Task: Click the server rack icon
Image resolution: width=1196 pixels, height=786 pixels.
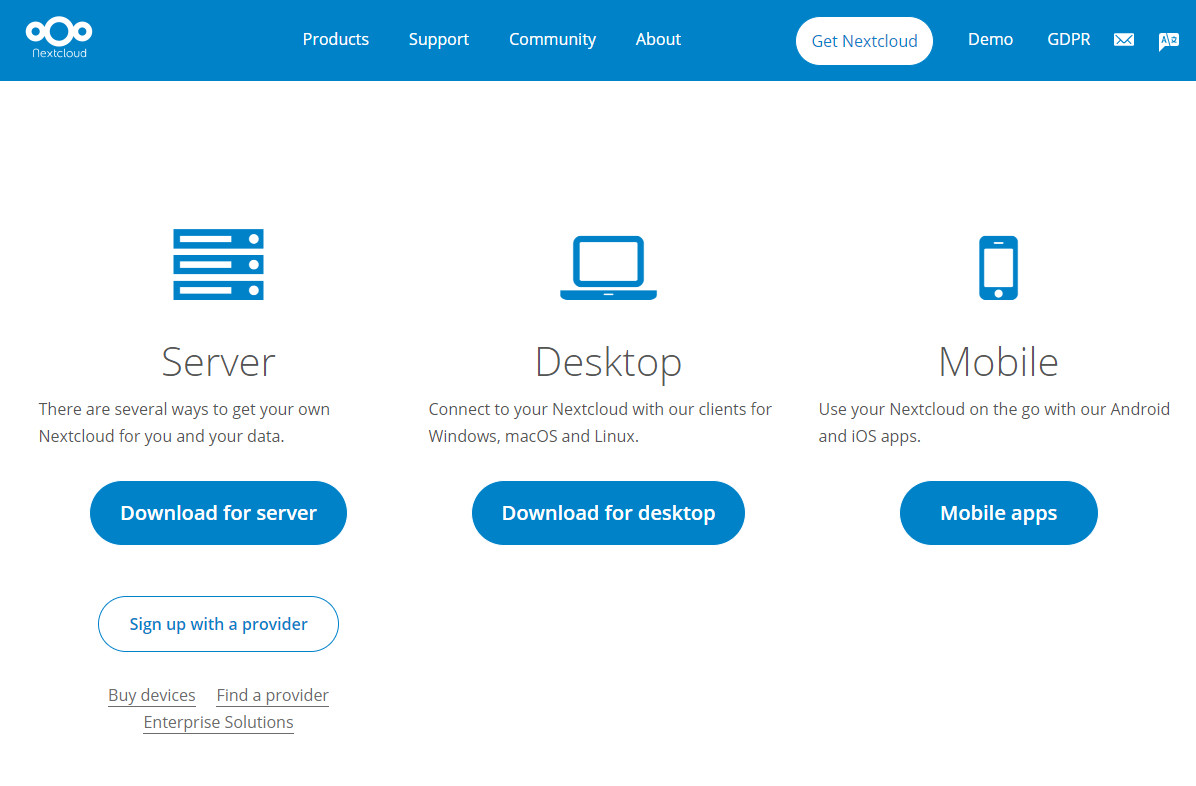Action: click(x=218, y=264)
